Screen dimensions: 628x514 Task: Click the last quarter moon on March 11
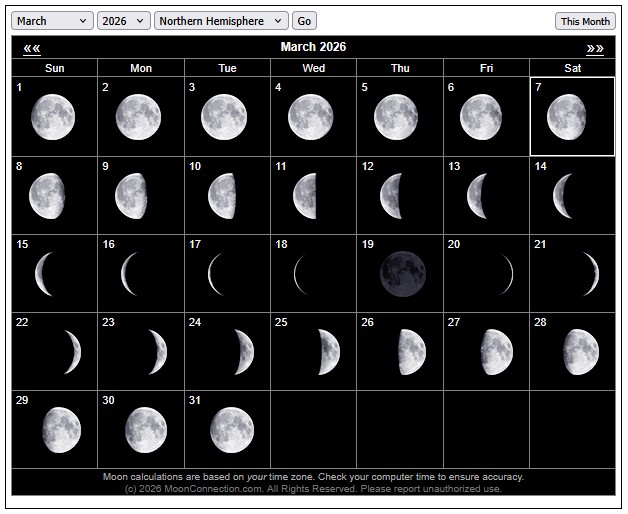click(x=305, y=196)
